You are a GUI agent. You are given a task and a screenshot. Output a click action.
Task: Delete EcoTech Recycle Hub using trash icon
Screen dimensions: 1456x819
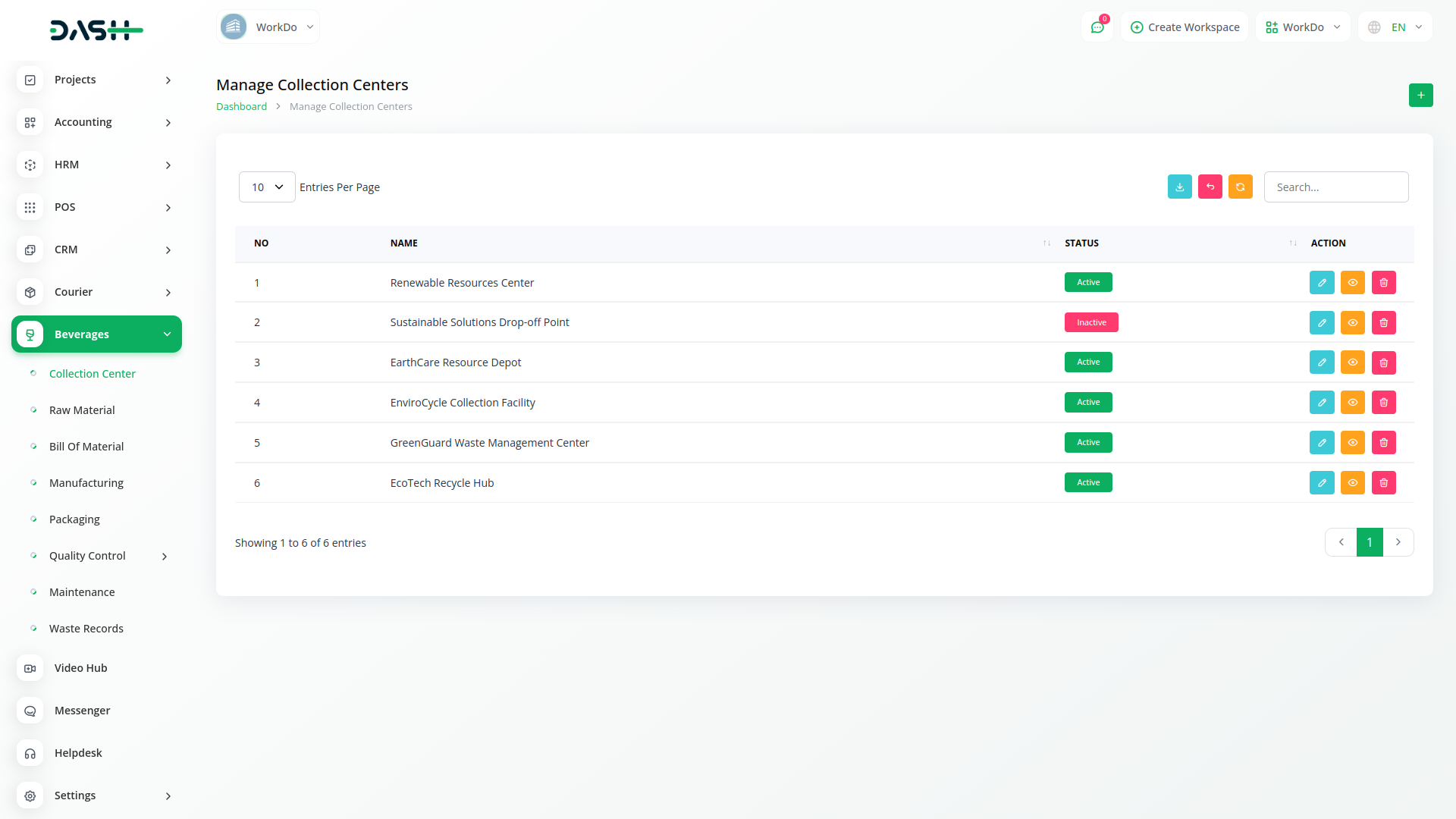[x=1383, y=482]
